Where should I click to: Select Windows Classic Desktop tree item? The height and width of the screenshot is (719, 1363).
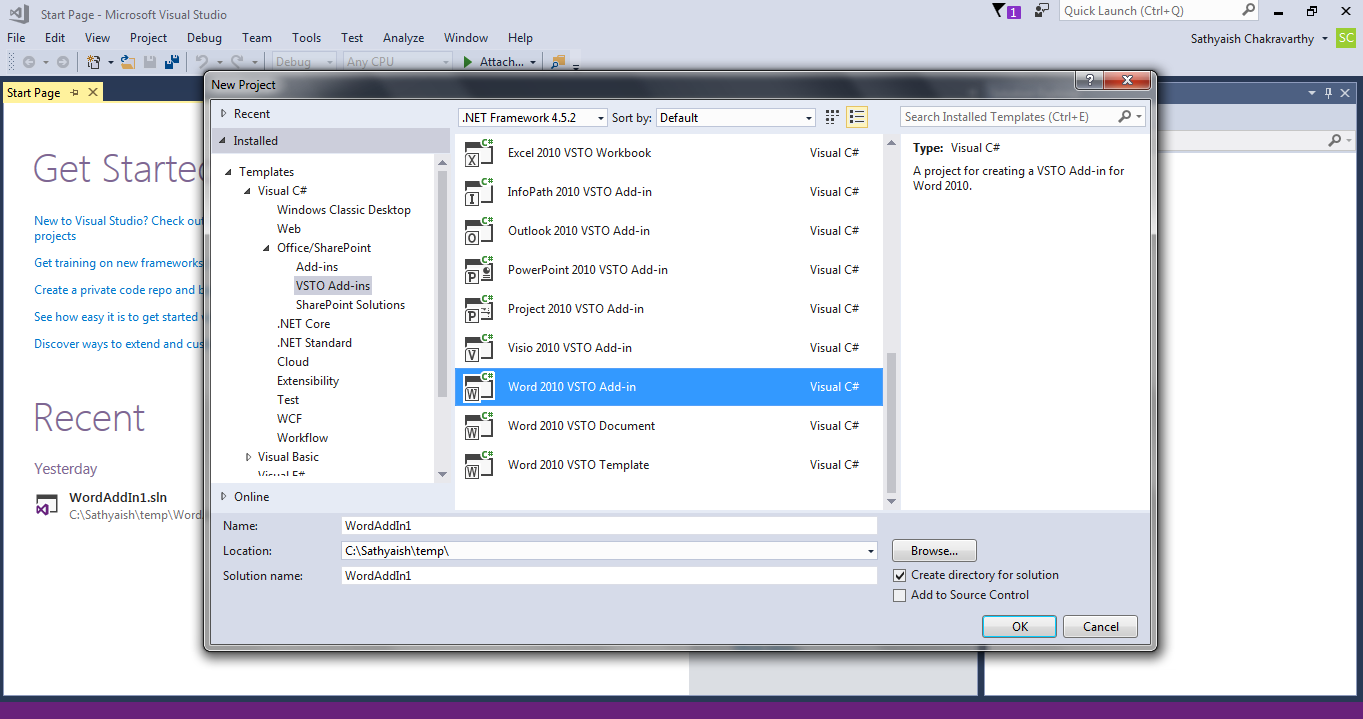pos(344,210)
